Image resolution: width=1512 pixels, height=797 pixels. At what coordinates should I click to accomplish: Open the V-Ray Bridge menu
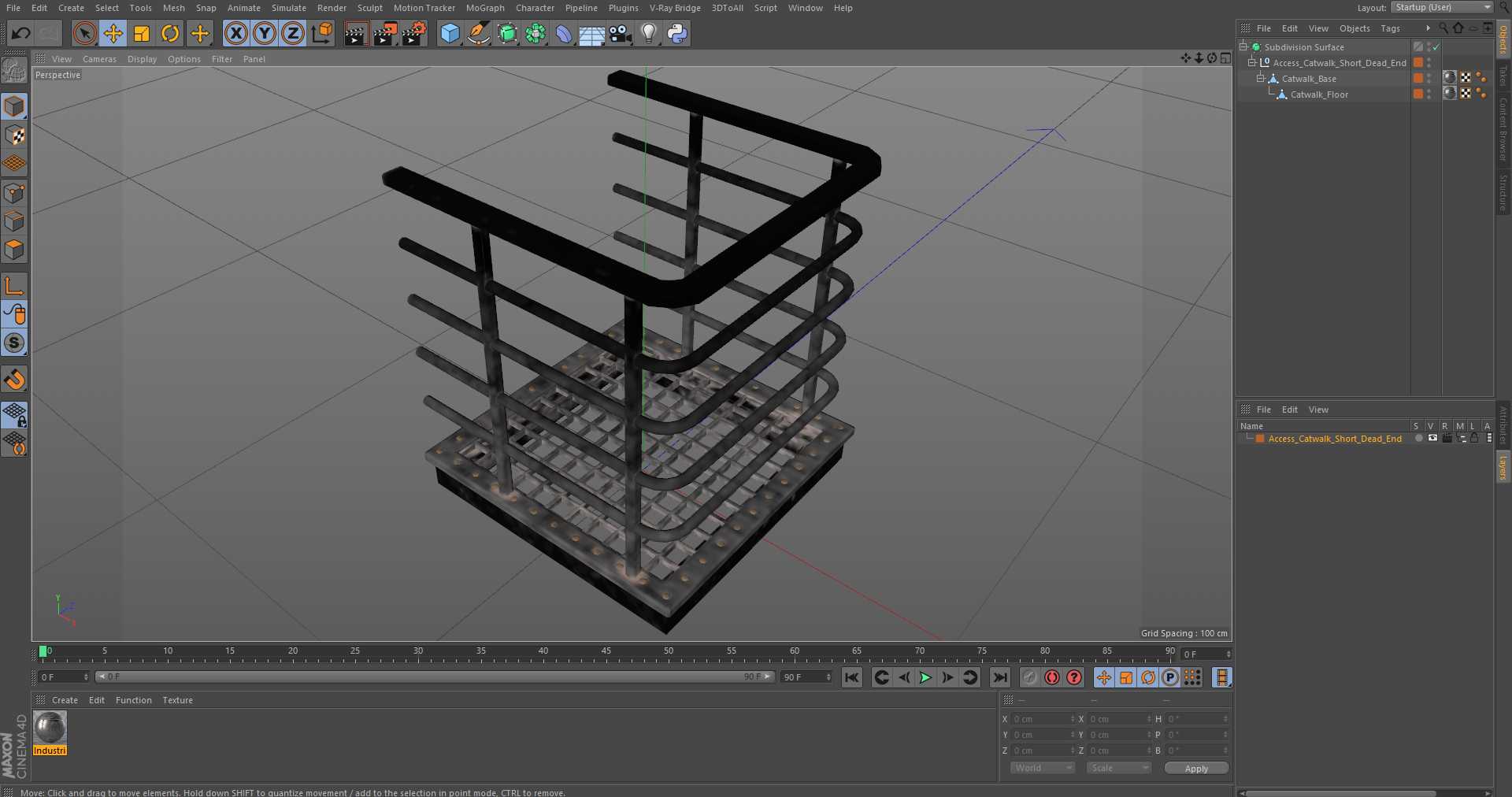pos(675,8)
